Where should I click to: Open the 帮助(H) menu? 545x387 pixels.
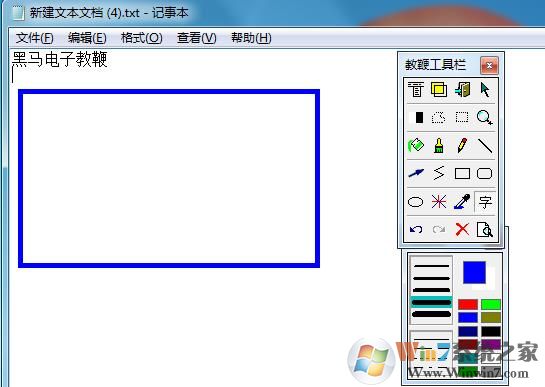(x=251, y=38)
